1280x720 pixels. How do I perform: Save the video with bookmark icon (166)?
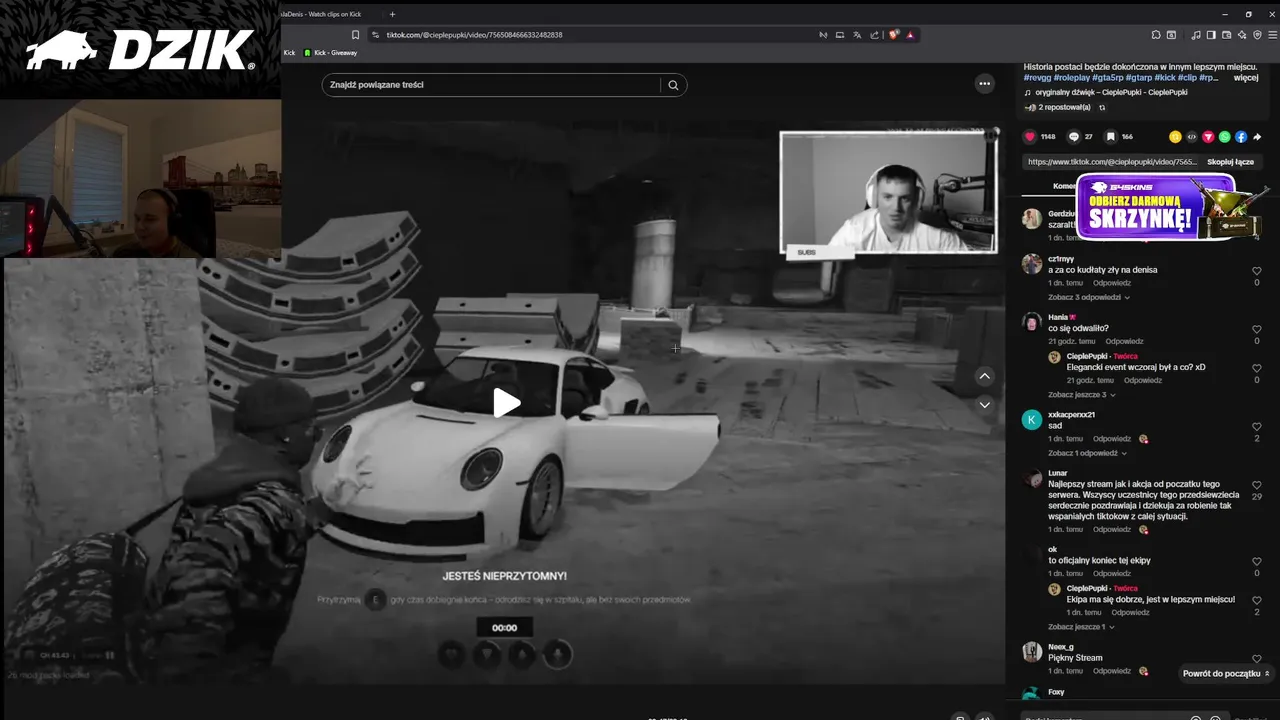(x=1110, y=137)
